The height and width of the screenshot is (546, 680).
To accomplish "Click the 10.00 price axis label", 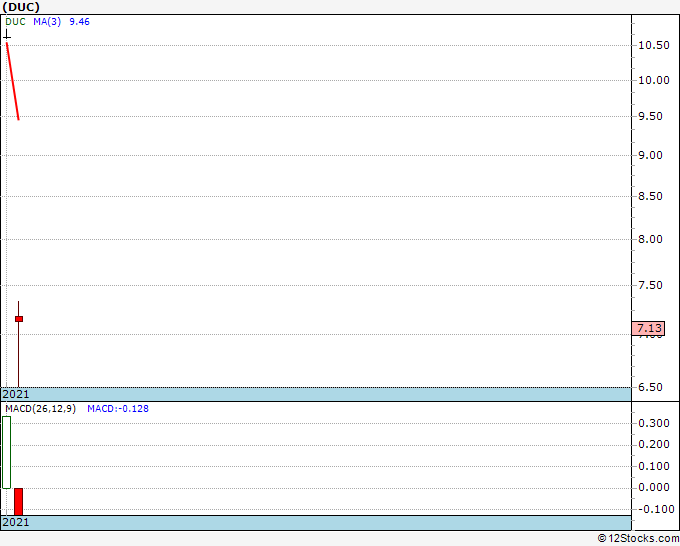I will tap(654, 80).
